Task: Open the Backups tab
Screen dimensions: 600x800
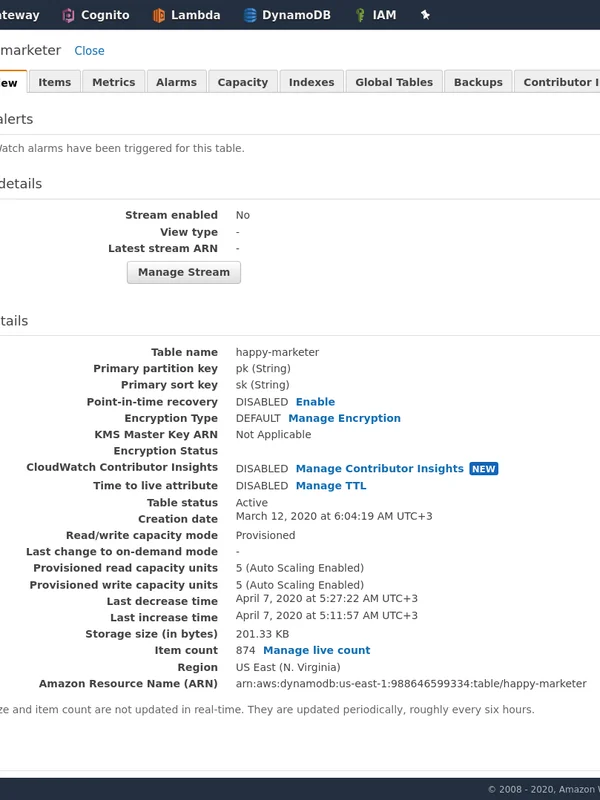Action: pos(477,82)
